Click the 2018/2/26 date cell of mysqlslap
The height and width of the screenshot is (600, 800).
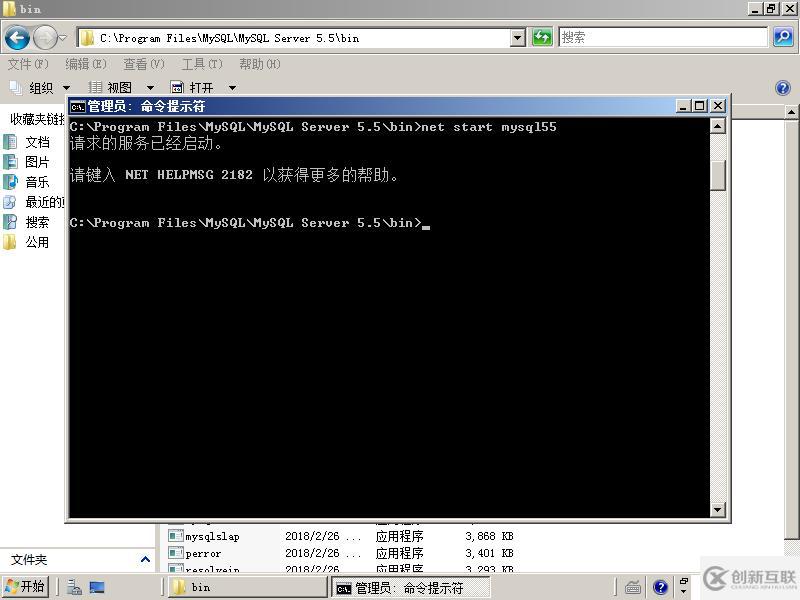coord(322,536)
